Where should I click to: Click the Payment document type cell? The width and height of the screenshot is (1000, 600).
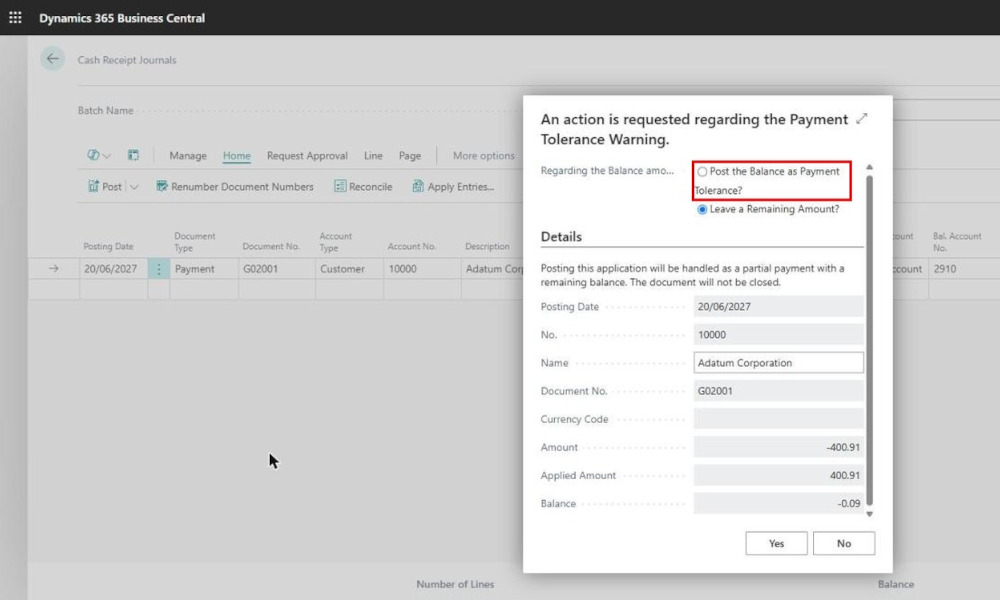[204, 269]
